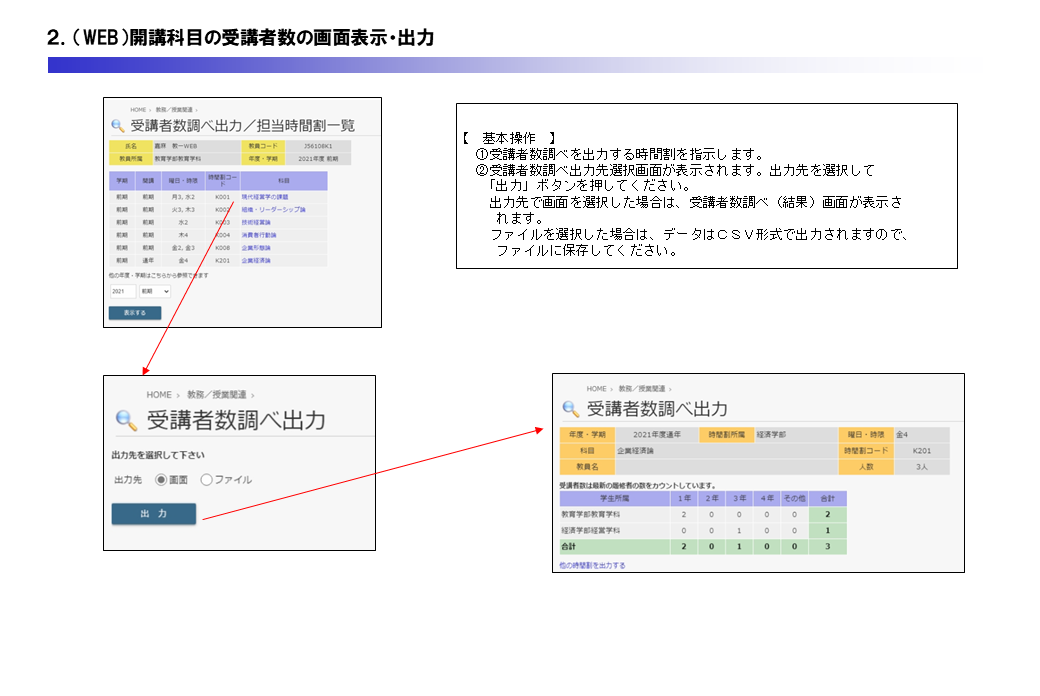Select the ファイル output radio button
The width and height of the screenshot is (1040, 696).
tap(206, 479)
